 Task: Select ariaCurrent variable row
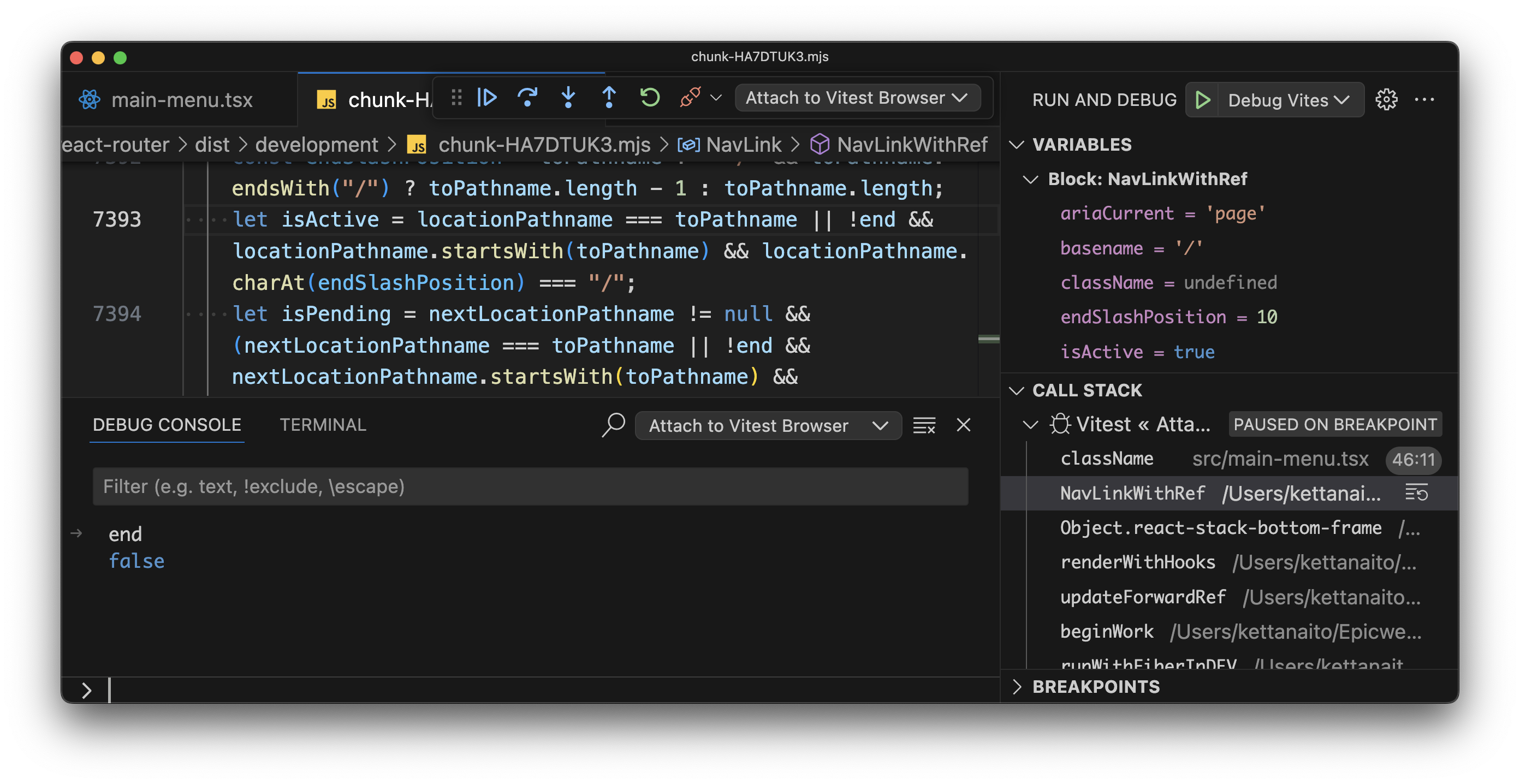(x=1230, y=213)
